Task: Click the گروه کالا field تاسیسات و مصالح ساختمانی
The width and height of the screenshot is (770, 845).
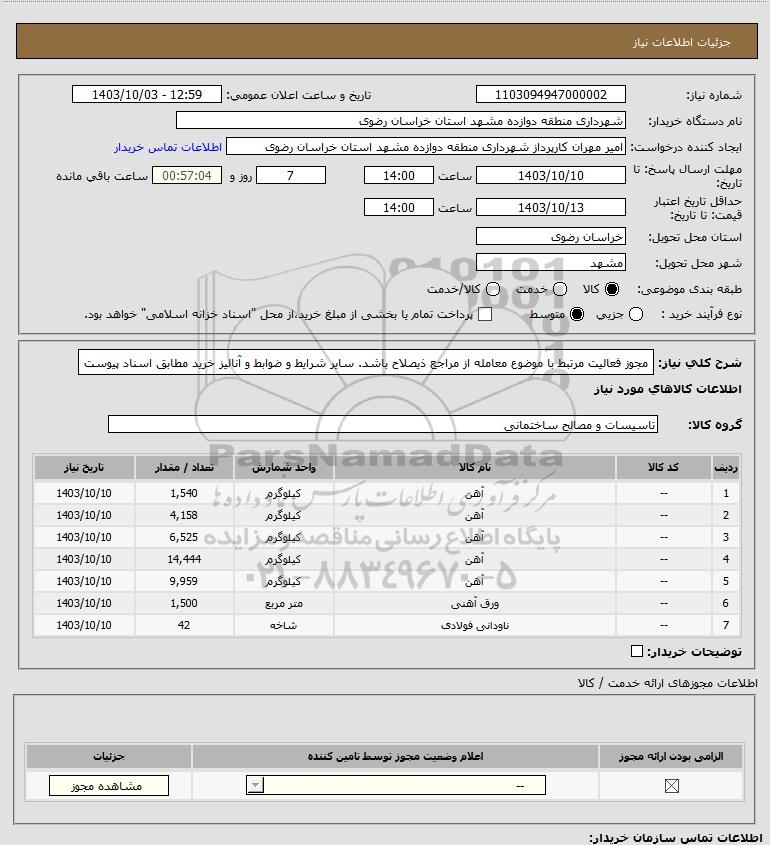Action: (383, 425)
